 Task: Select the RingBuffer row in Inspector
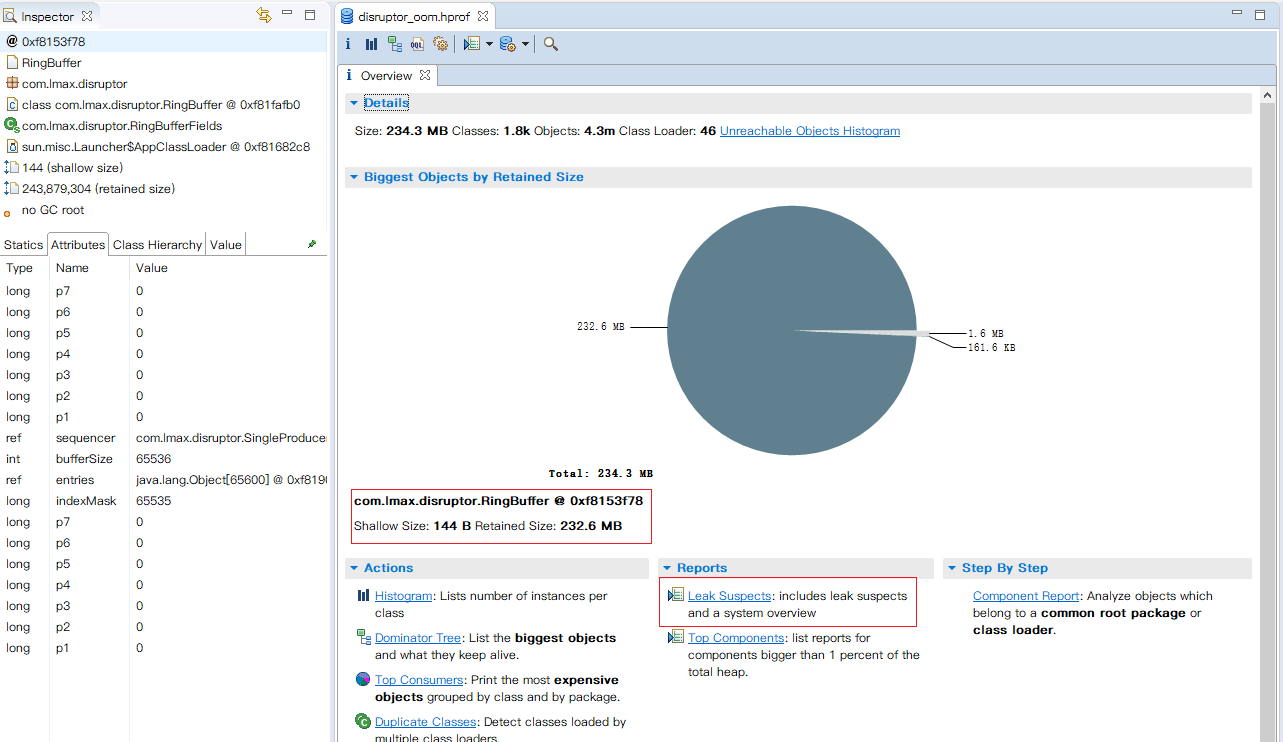[164, 62]
